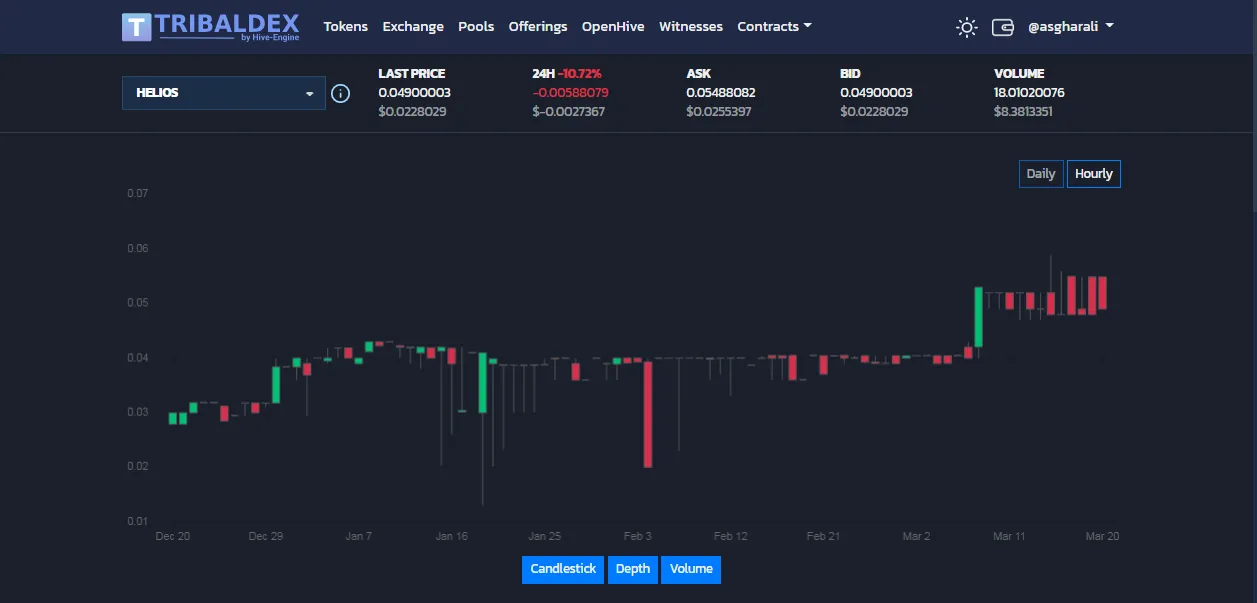Image resolution: width=1257 pixels, height=603 pixels.
Task: Show the Candlestick chart
Action: coord(563,569)
